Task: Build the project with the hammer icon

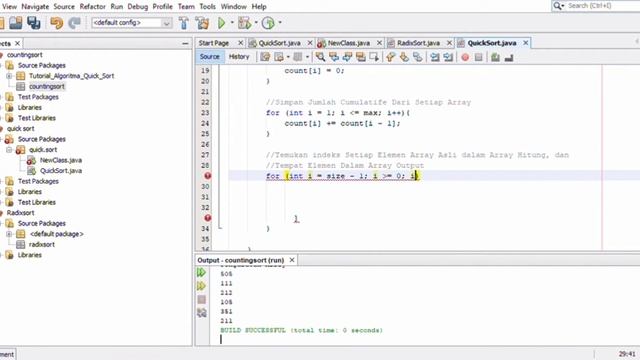Action: click(x=184, y=23)
